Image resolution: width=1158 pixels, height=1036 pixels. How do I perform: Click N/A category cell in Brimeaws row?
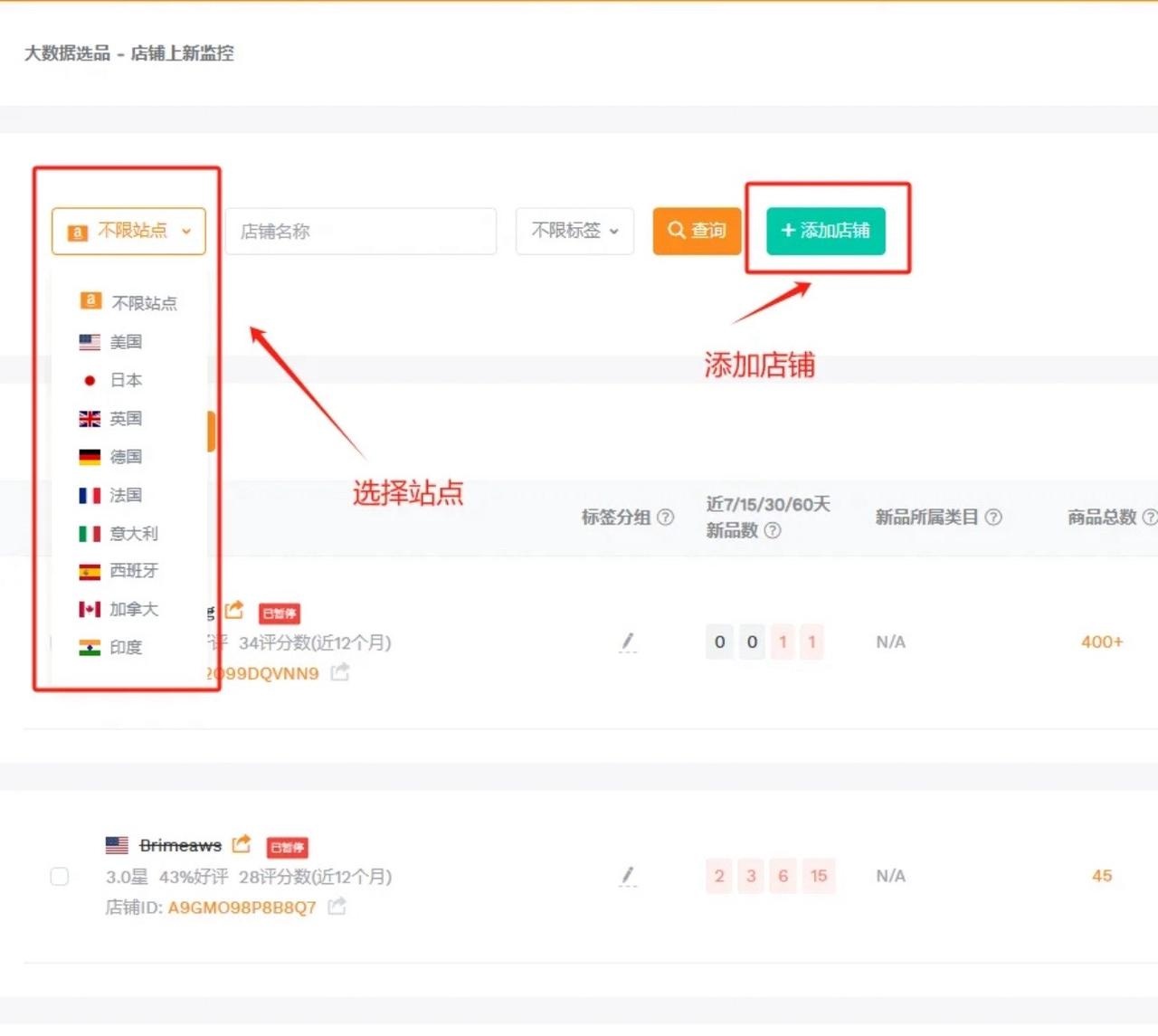[x=891, y=876]
